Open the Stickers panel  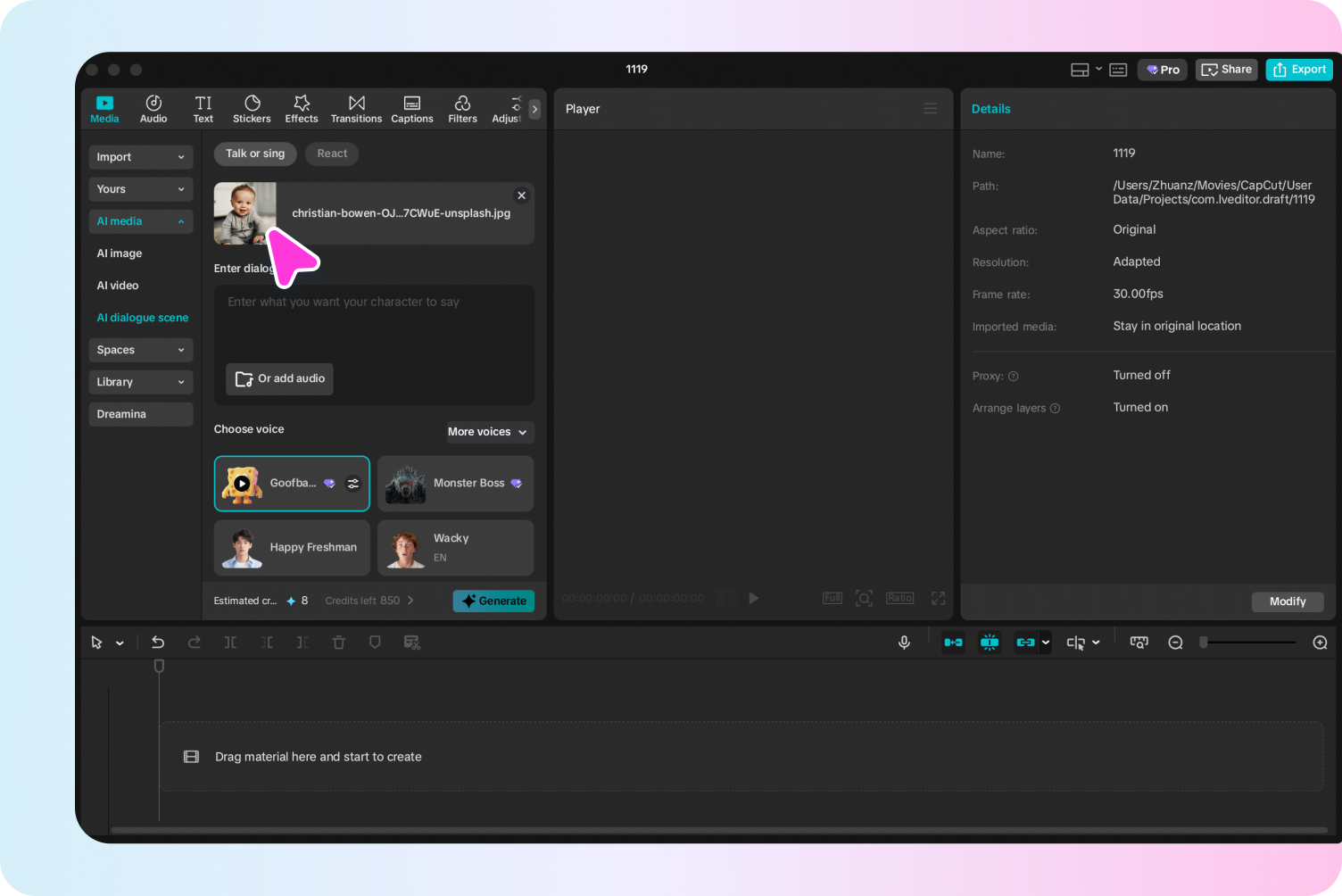tap(252, 108)
